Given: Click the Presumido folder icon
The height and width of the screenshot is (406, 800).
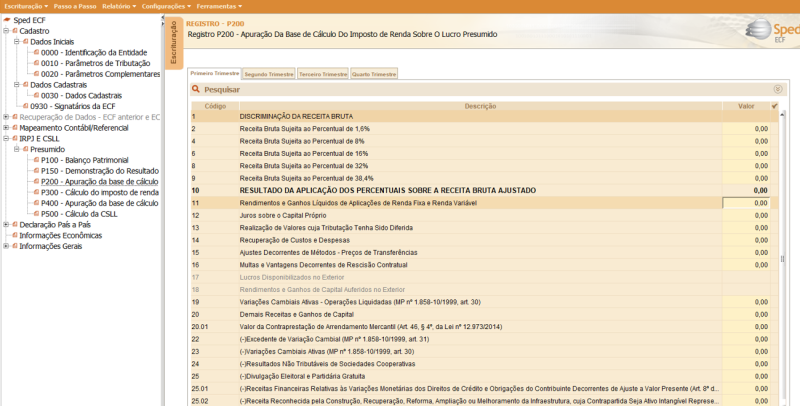Looking at the screenshot, I should 26,149.
